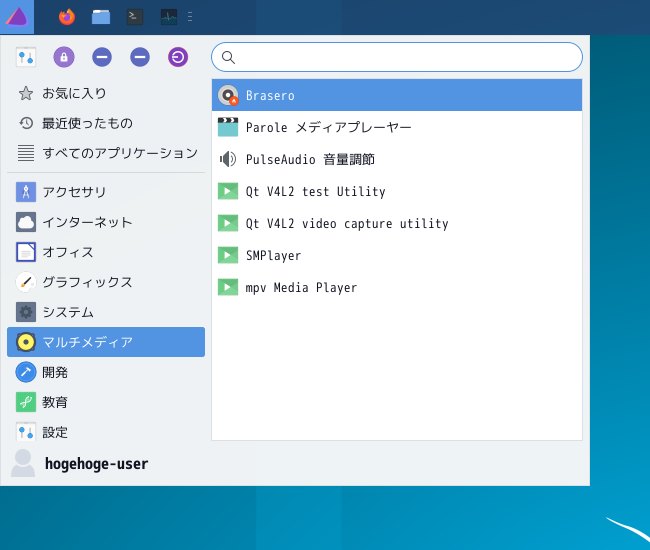Image resolution: width=650 pixels, height=550 pixels.
Task: Click the purple lock screen icon
Action: pyautogui.click(x=64, y=57)
